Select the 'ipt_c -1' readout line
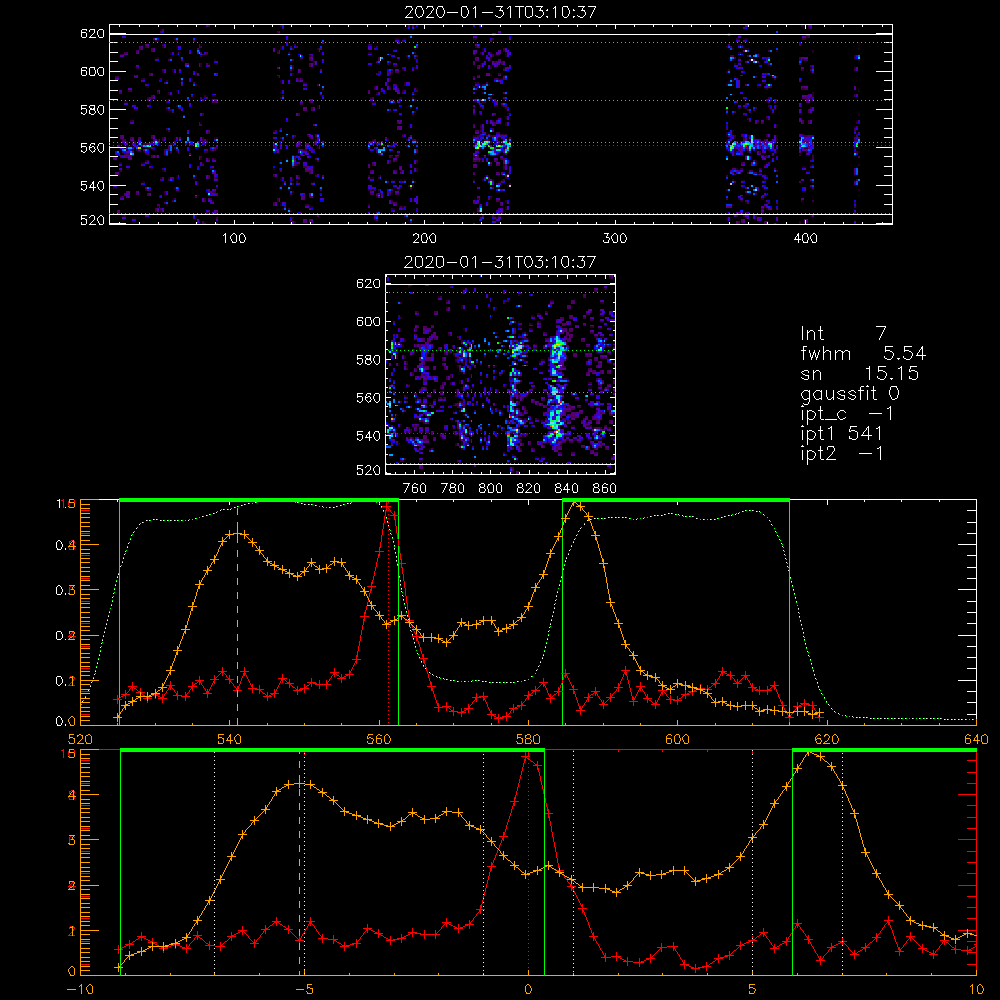The width and height of the screenshot is (1000, 1000). (847, 414)
